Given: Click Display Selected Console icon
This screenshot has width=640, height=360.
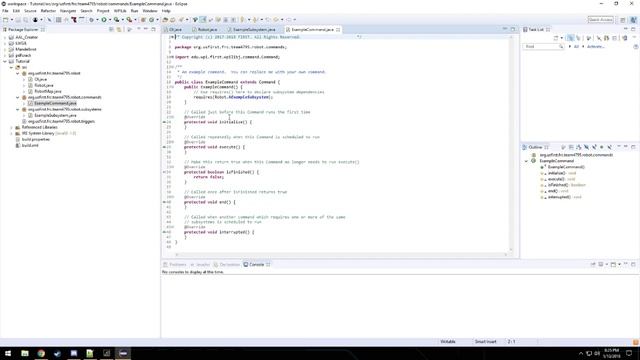Looking at the screenshot, I should 601,264.
